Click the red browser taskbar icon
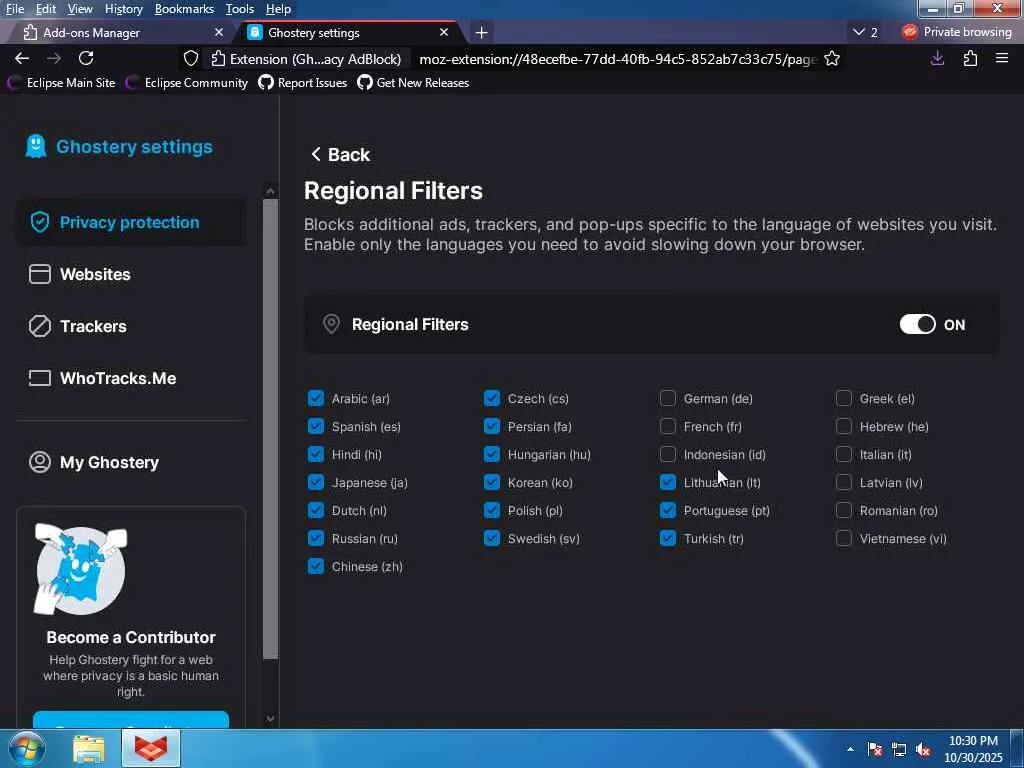1024x768 pixels. click(x=151, y=748)
